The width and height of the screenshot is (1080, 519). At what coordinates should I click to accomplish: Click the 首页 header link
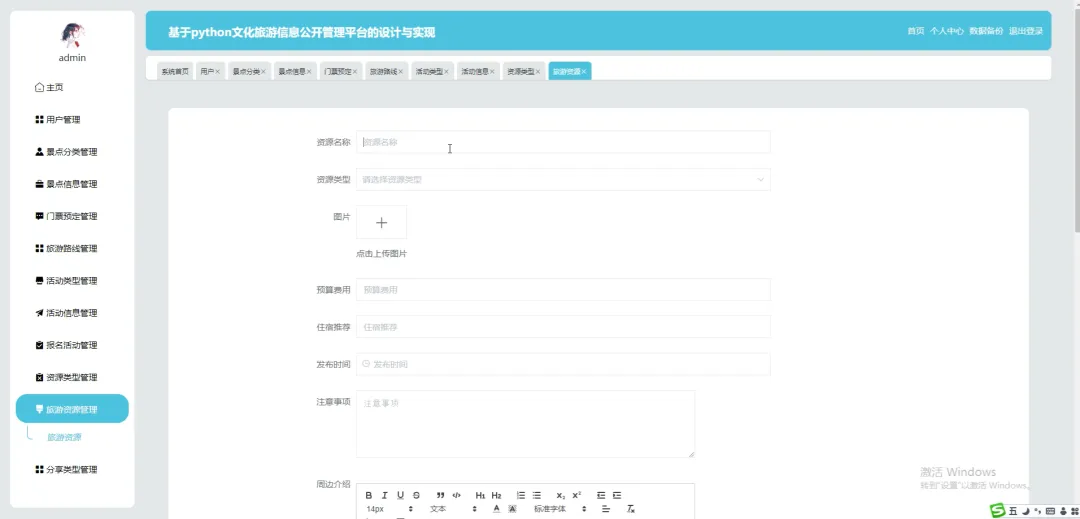pos(915,31)
